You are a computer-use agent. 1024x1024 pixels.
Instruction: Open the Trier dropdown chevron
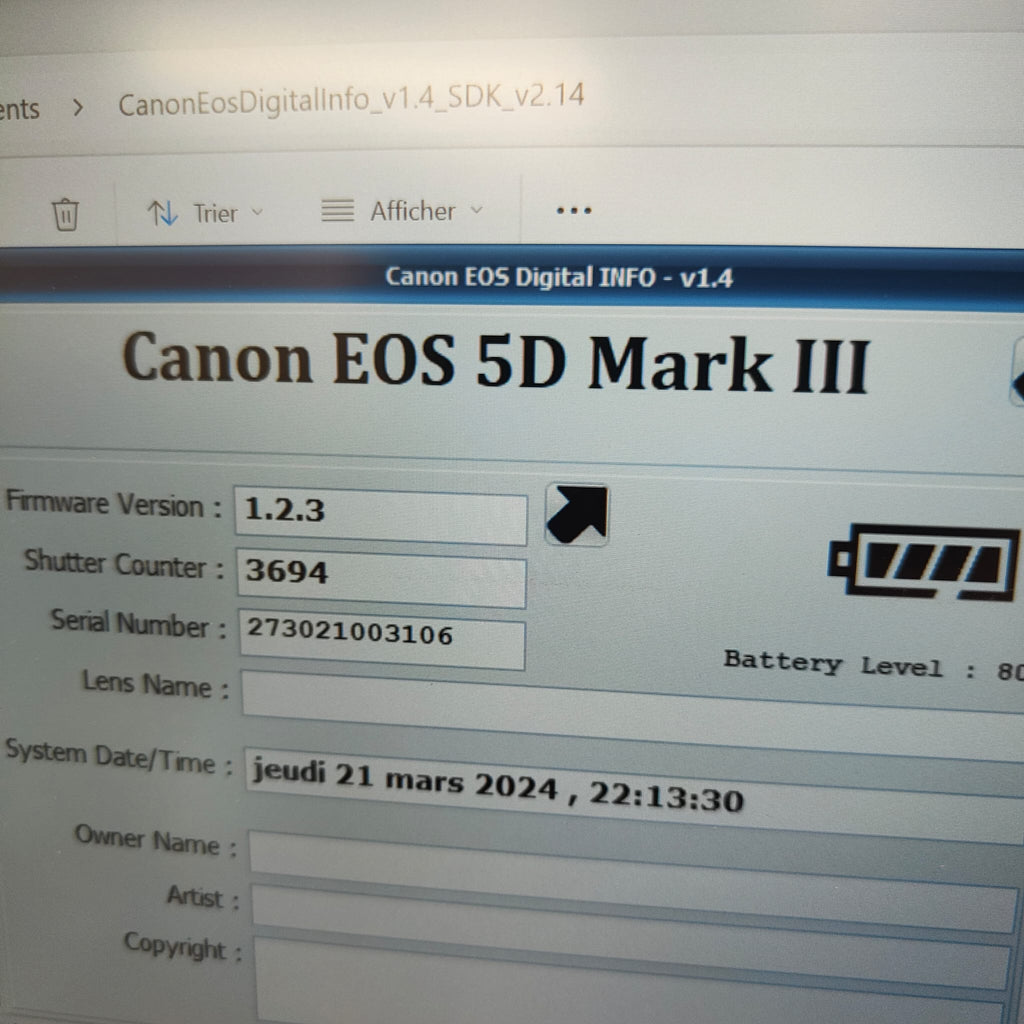coord(259,213)
